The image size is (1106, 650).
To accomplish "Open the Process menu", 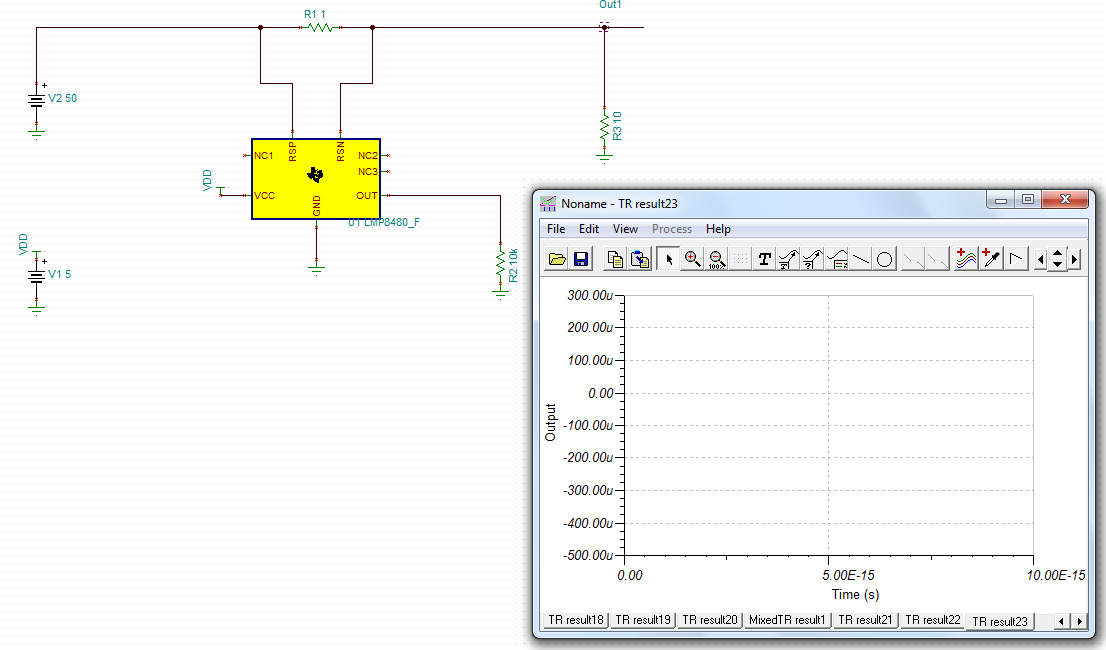I will coord(672,228).
